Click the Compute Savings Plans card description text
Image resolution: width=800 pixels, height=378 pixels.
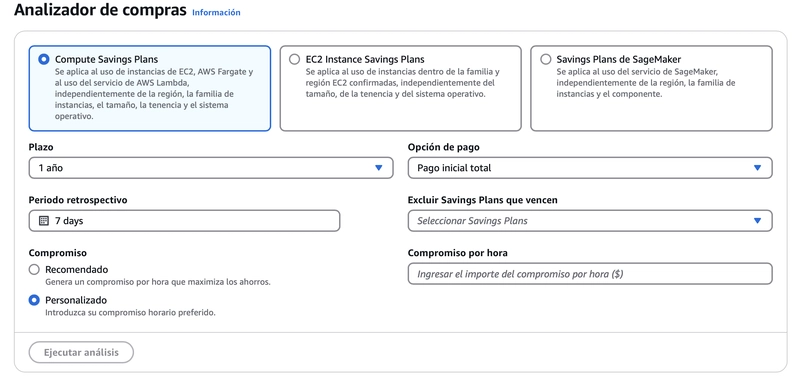[154, 94]
